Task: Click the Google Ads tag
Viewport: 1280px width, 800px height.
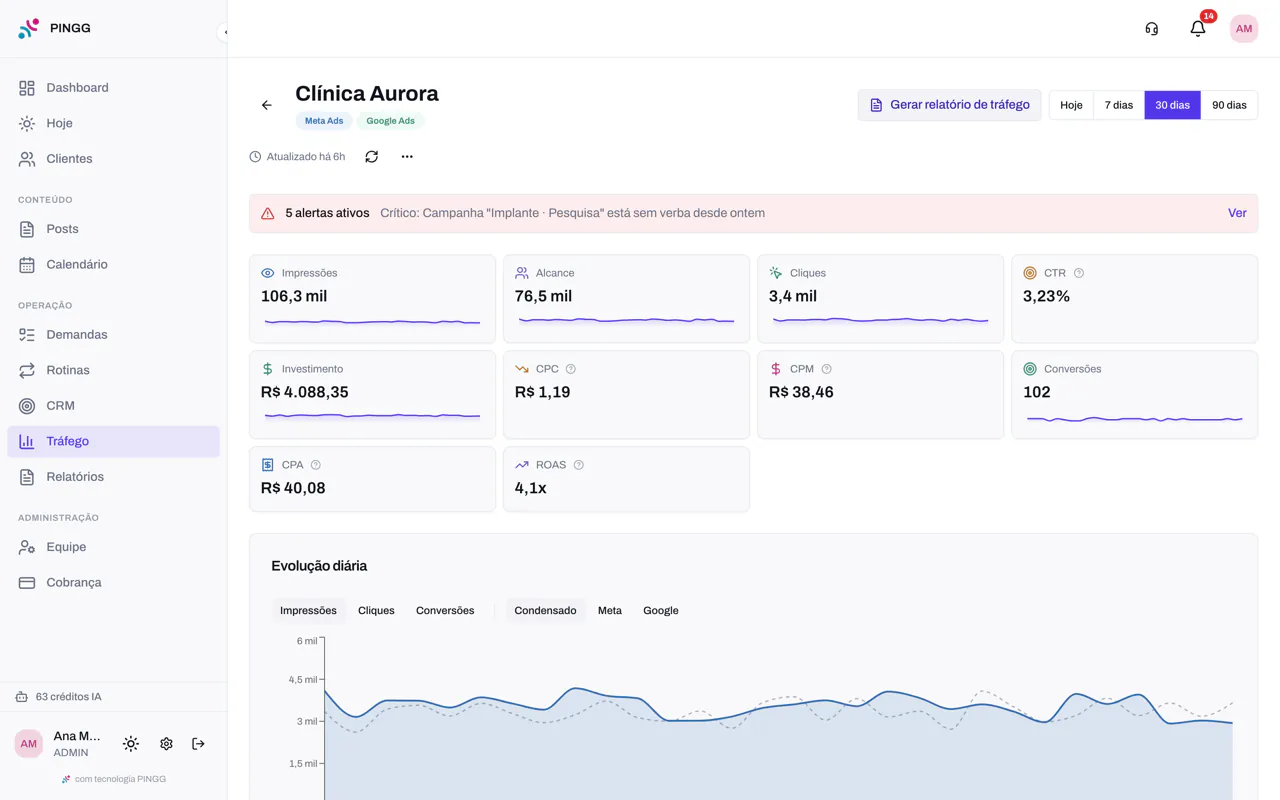Action: (x=390, y=121)
